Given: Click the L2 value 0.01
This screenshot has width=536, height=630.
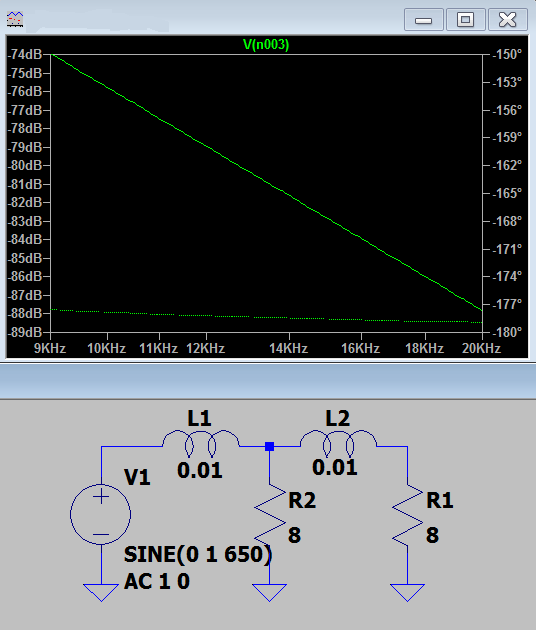Looking at the screenshot, I should 335,468.
